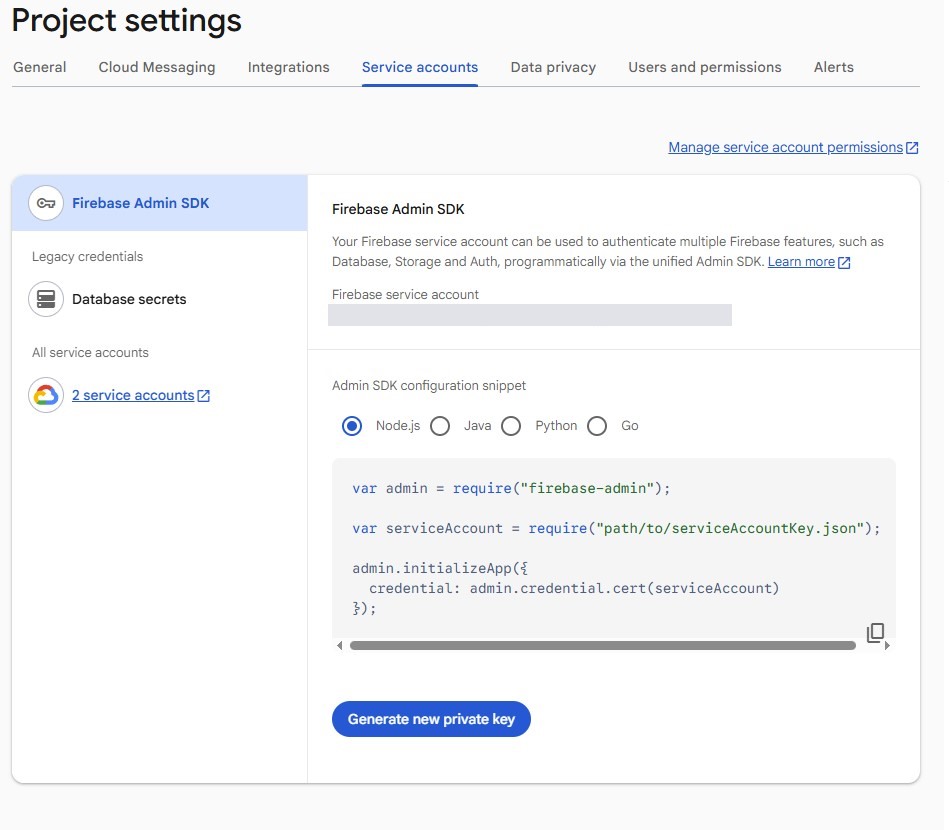Copy the code snippet with copy icon
The image size is (949, 830).
click(x=875, y=633)
